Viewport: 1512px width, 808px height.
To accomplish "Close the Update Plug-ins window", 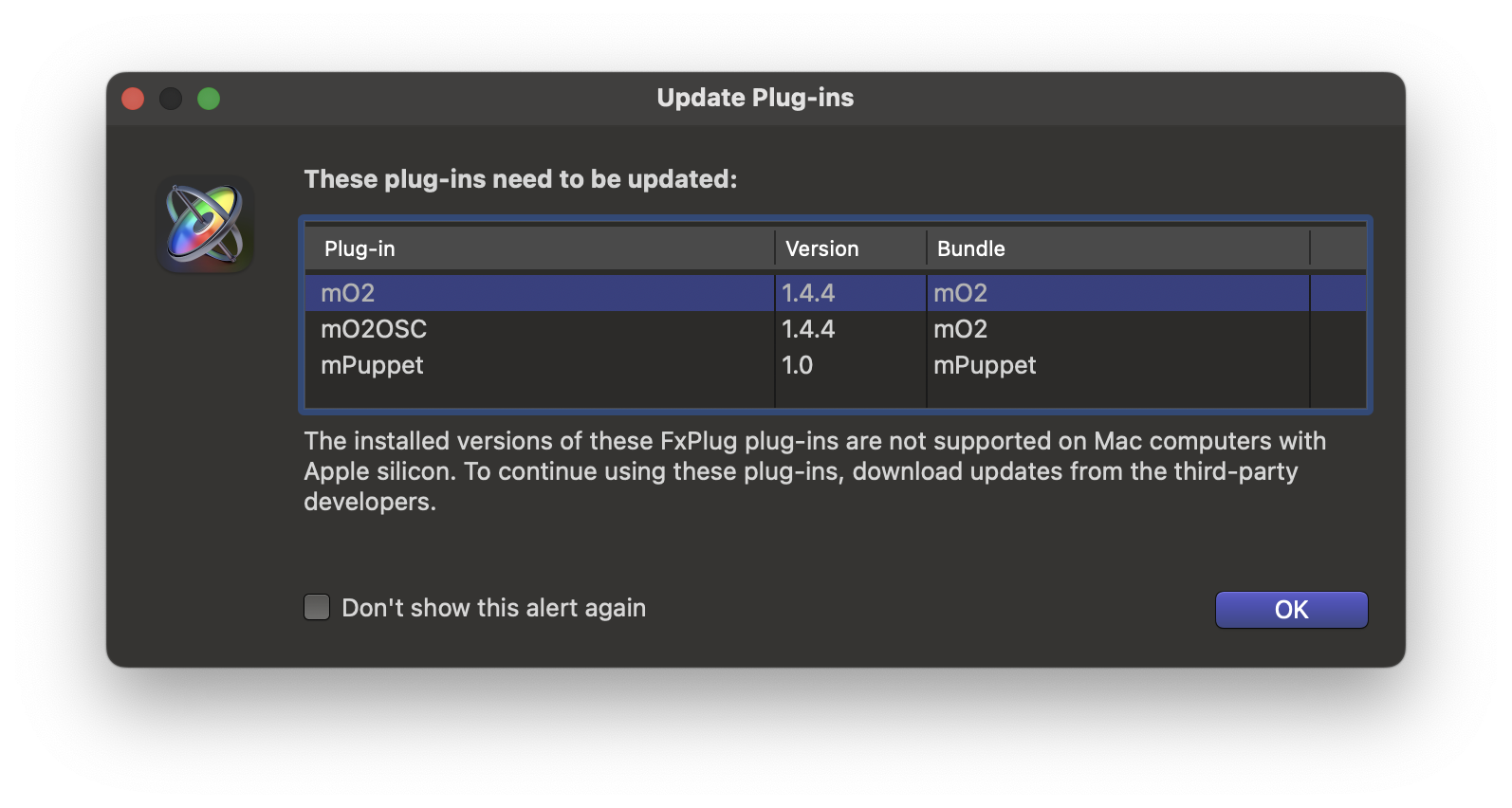I will tap(133, 99).
